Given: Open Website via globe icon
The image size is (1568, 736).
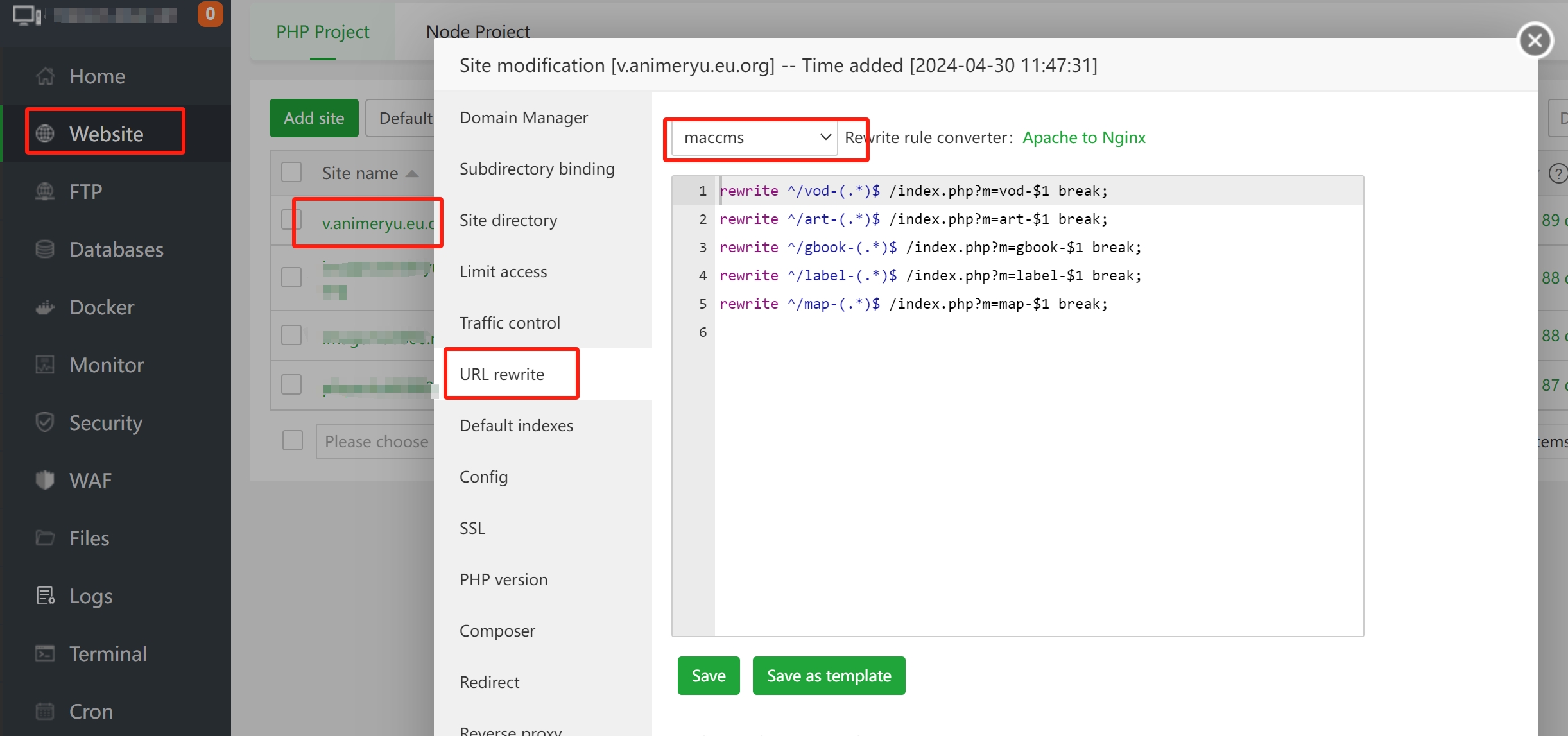Looking at the screenshot, I should coord(45,133).
